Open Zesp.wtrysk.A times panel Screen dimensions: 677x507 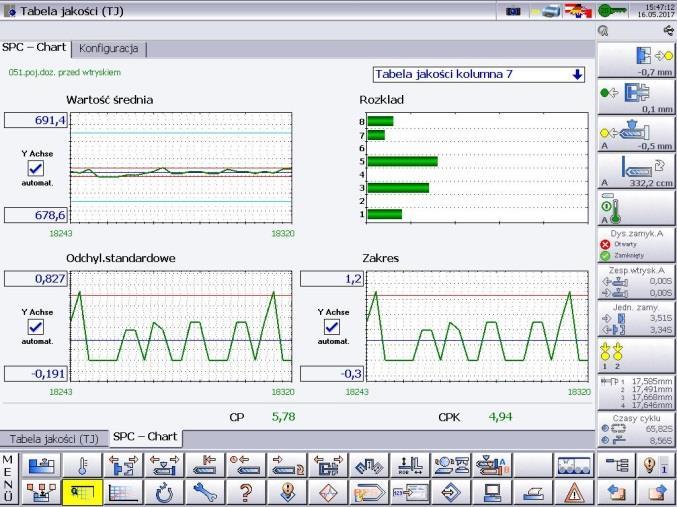[x=636, y=282]
